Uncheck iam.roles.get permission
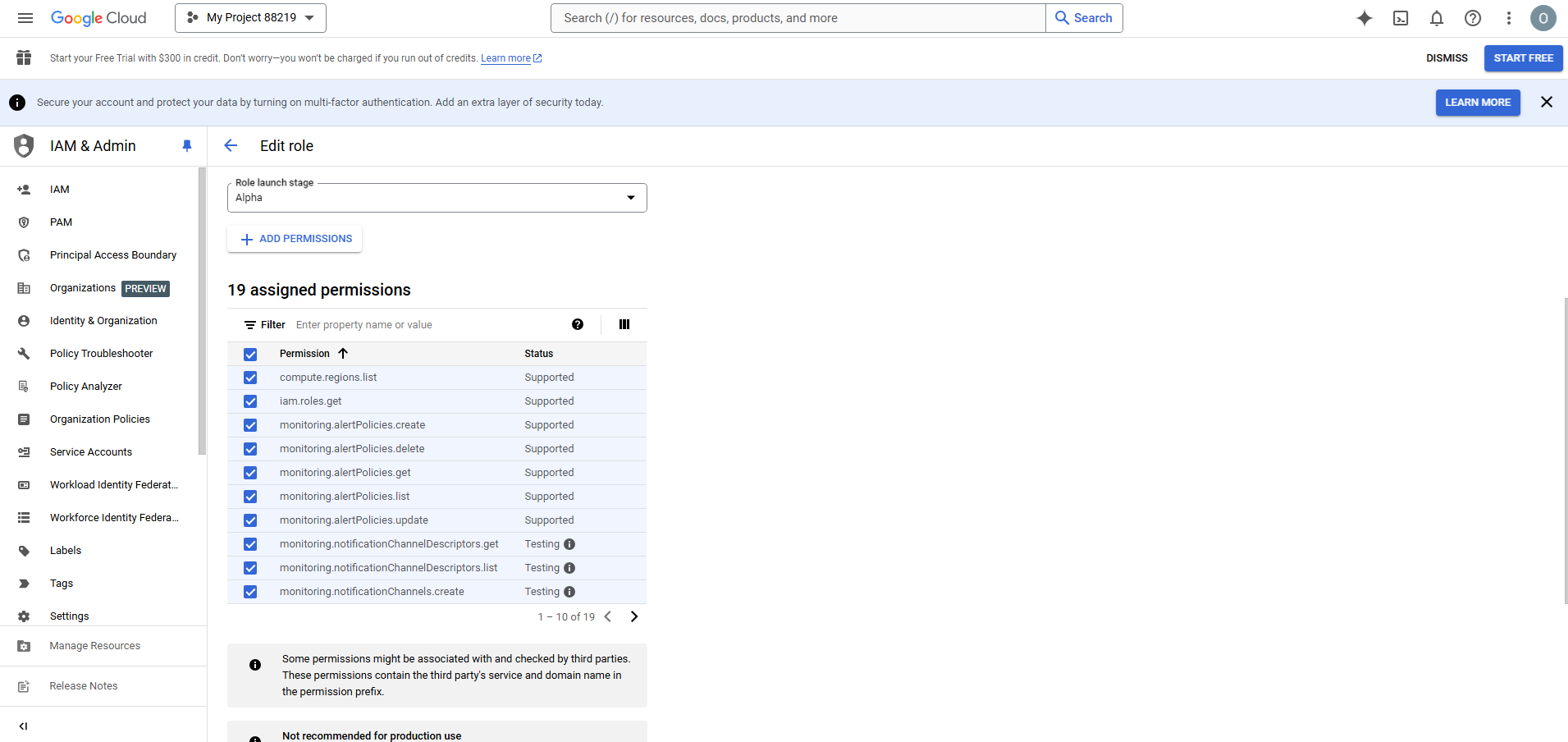 point(250,401)
